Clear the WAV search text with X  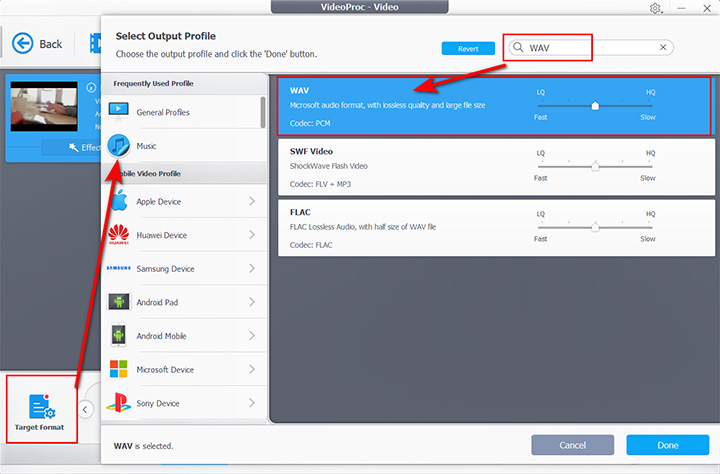(x=663, y=47)
